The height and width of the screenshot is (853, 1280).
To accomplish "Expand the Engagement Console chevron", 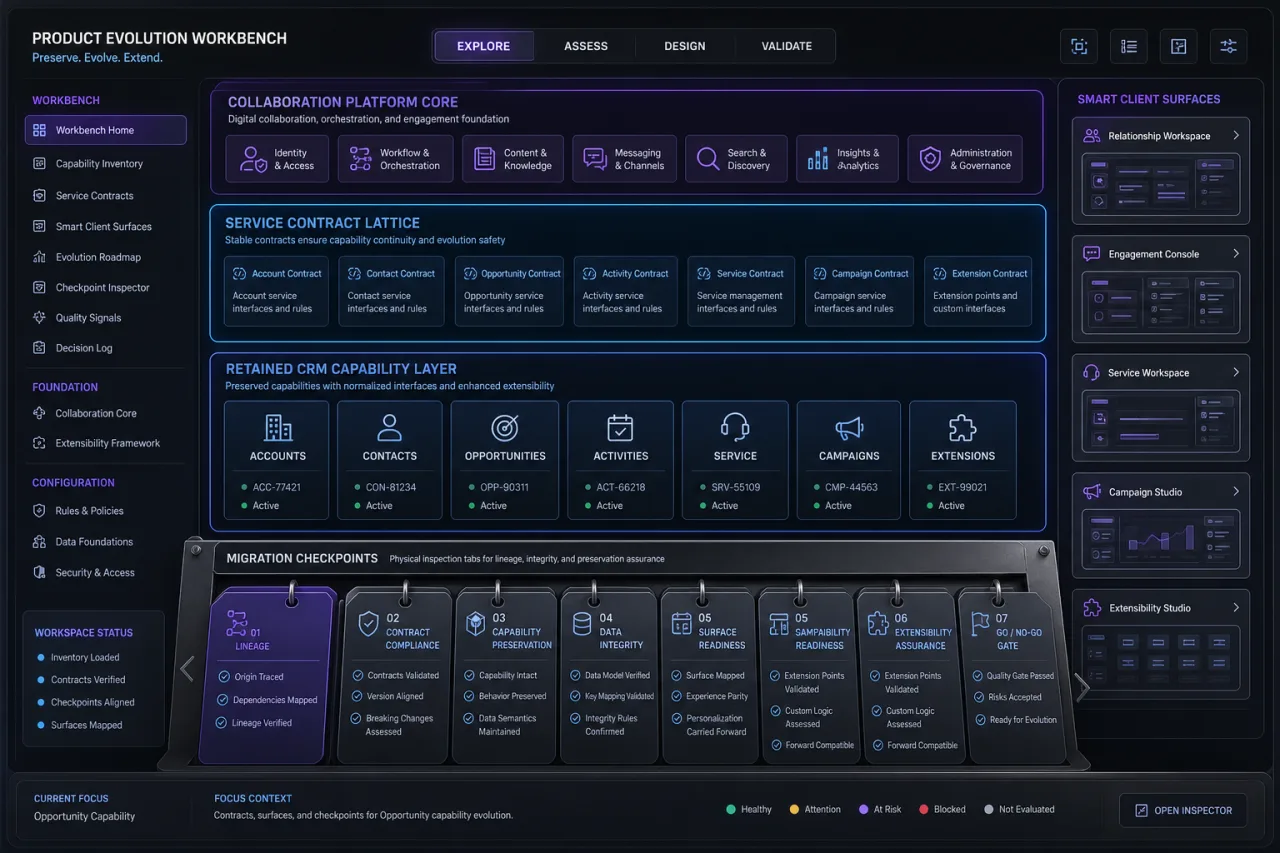I will [1236, 254].
